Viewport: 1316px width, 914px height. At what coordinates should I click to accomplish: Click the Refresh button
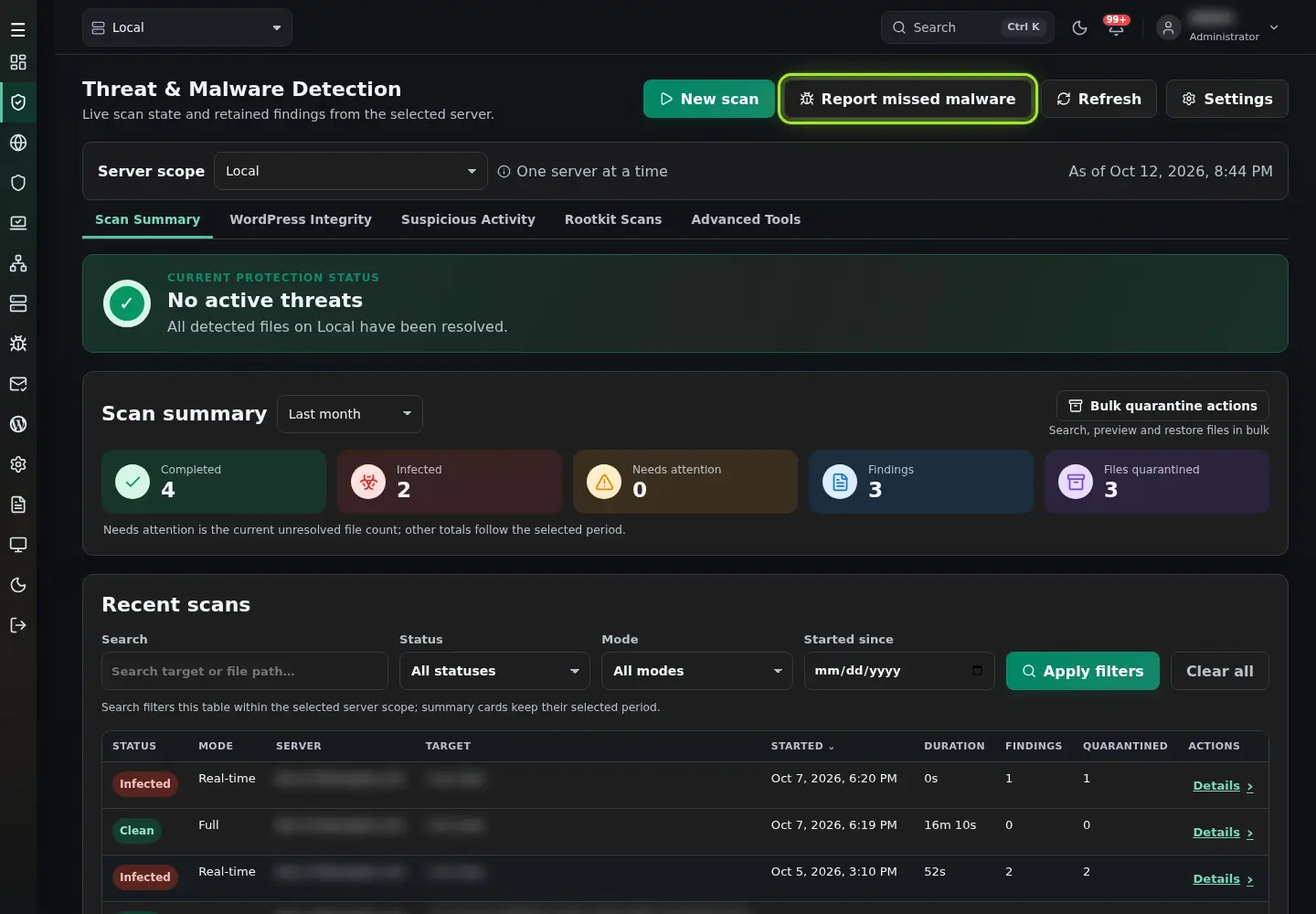[1099, 99]
